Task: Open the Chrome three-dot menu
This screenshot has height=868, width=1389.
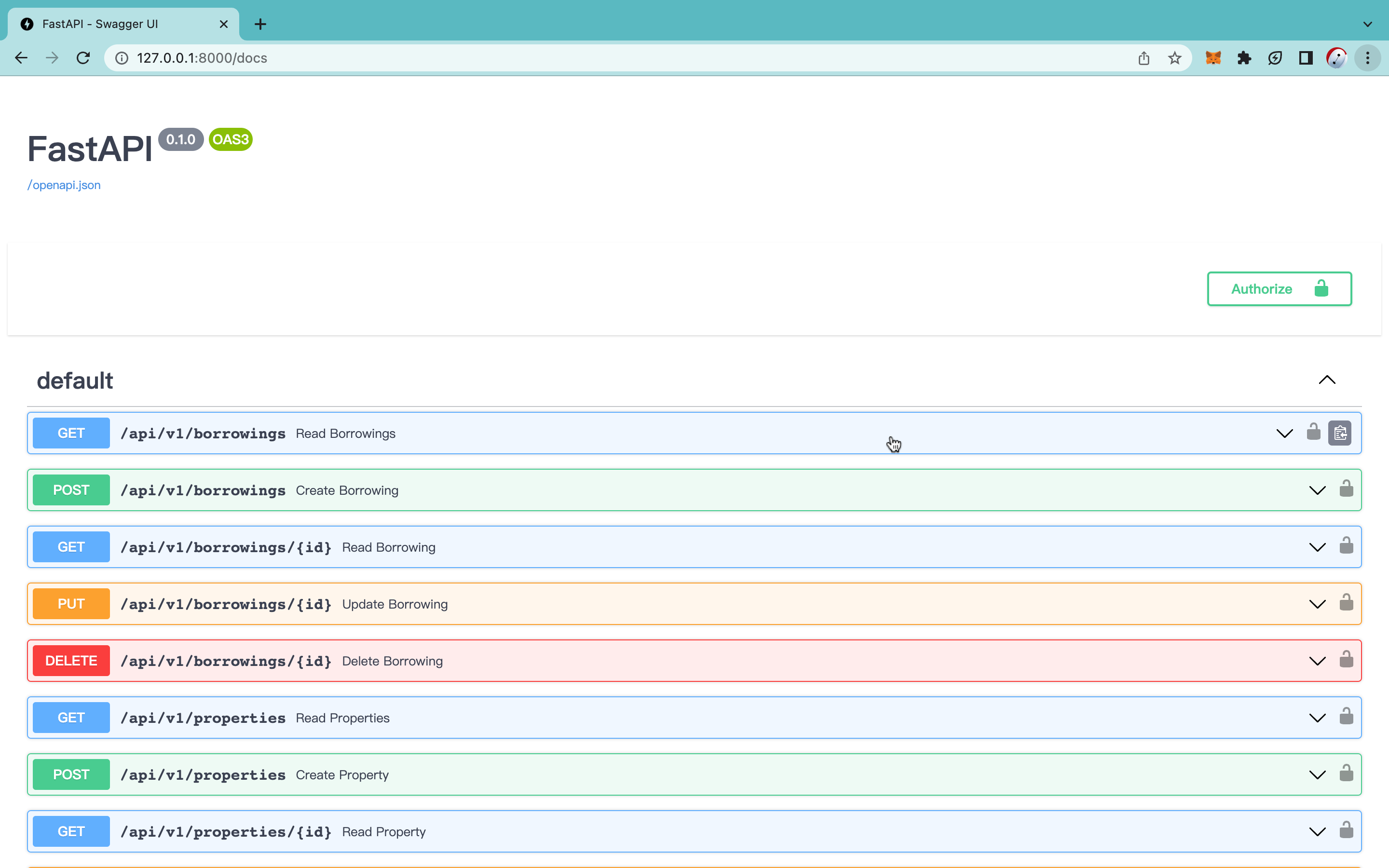Action: (1367, 58)
